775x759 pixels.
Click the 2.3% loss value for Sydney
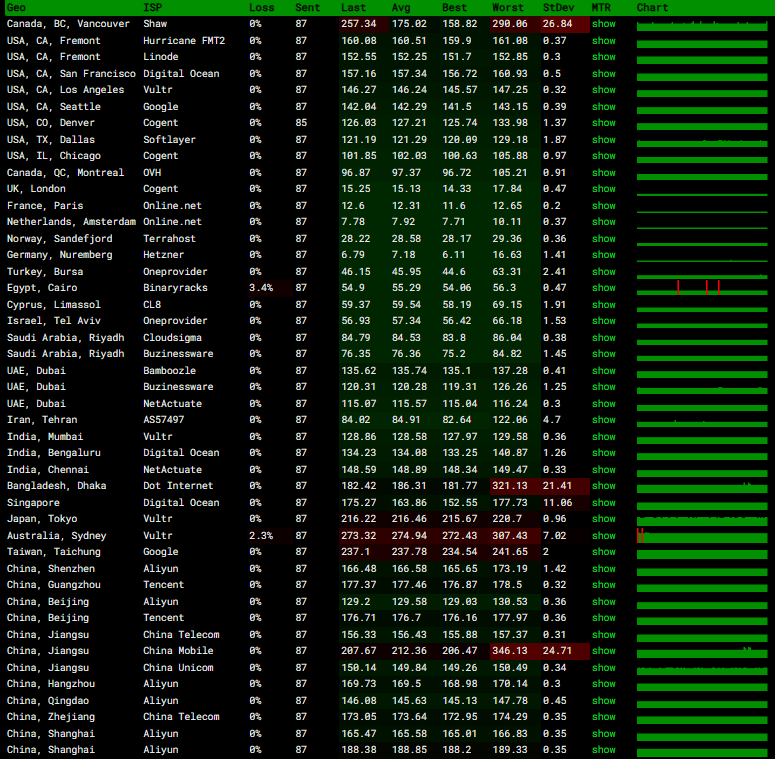click(x=261, y=536)
